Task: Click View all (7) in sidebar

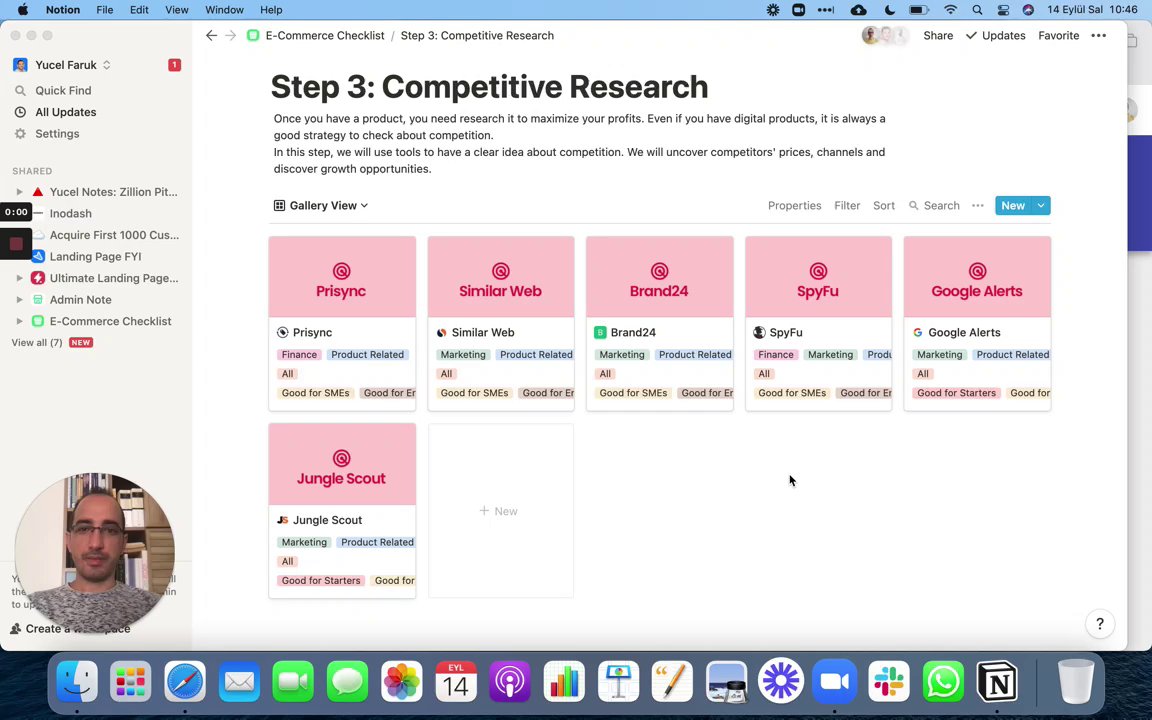Action: (37, 342)
